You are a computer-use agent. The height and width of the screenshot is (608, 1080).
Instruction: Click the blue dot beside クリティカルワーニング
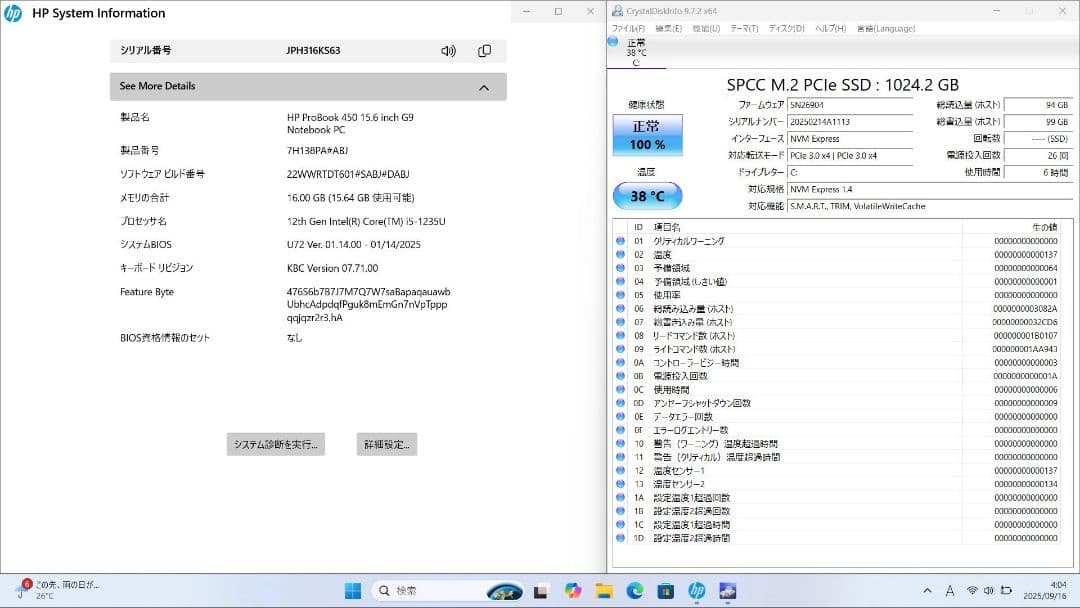pos(621,240)
